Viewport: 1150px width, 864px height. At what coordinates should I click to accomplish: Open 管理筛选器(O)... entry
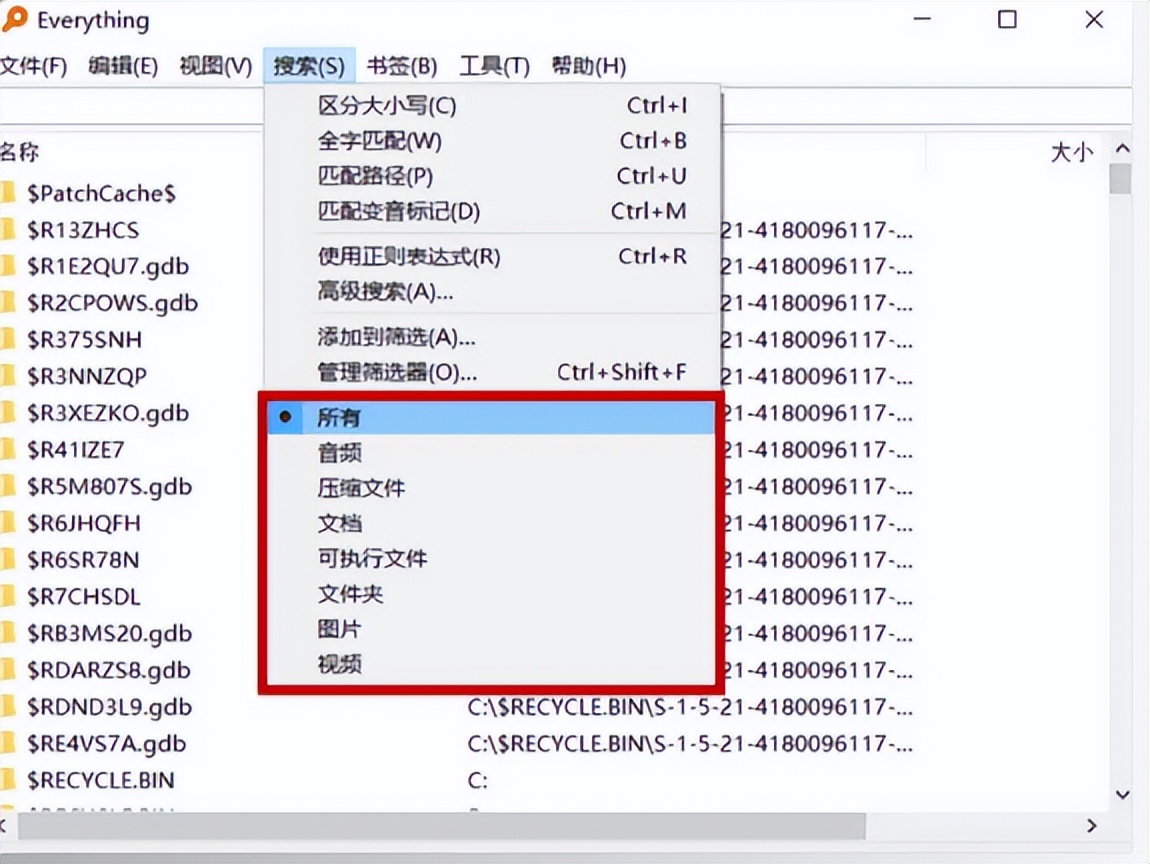pyautogui.click(x=491, y=373)
